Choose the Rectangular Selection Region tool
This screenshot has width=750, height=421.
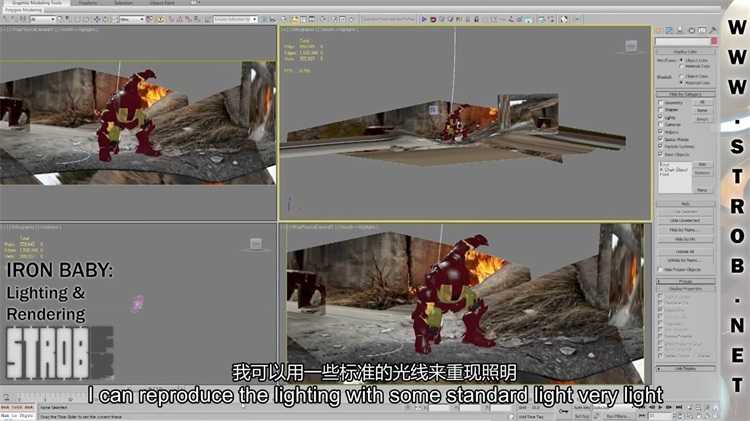pos(77,20)
